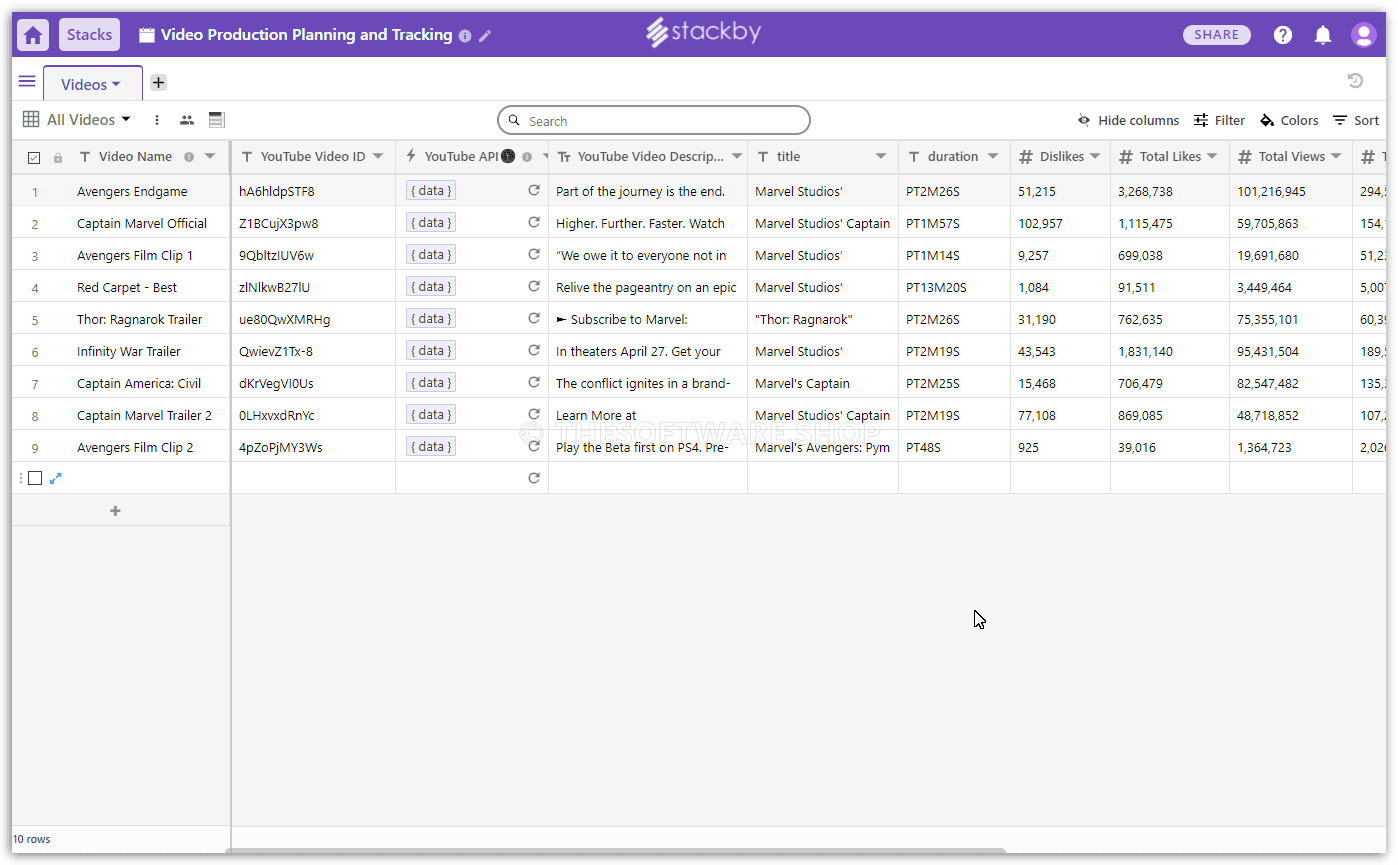Open notifications bell

(1323, 35)
